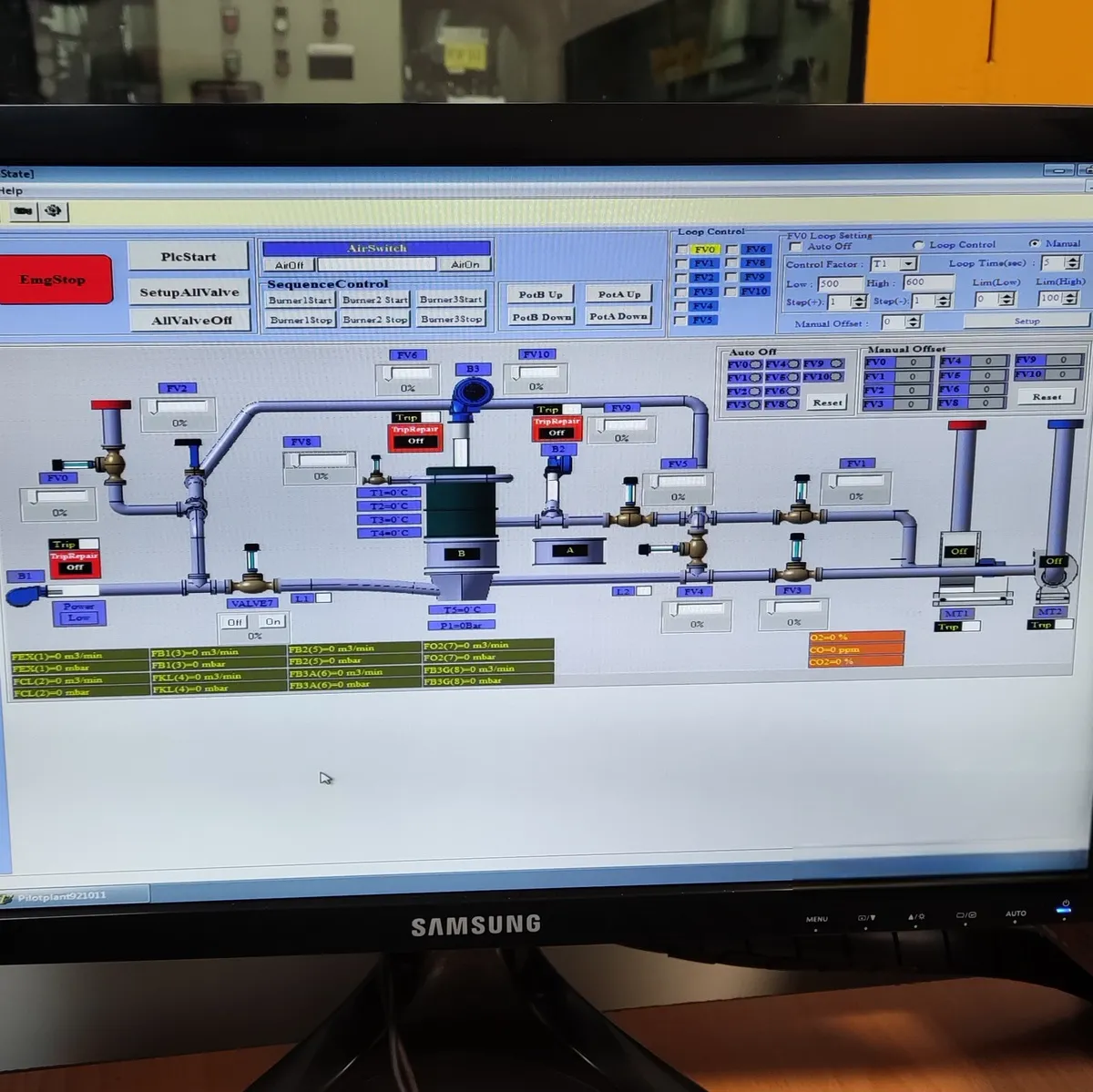This screenshot has width=1093, height=1092.
Task: Click the first toolbar icon under Help
Action: point(23,211)
